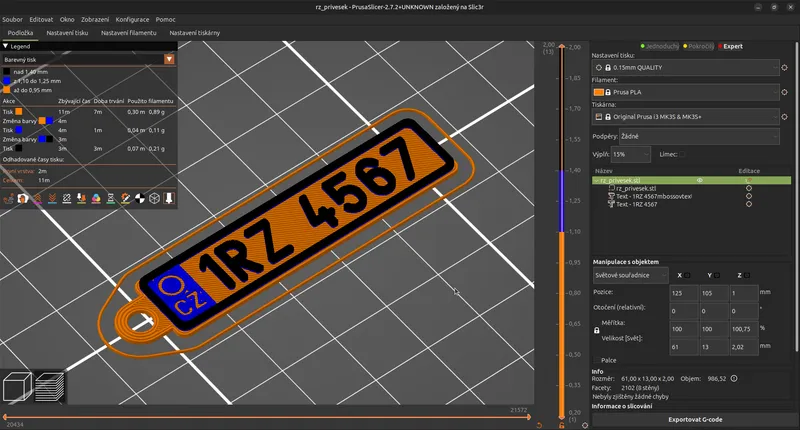Viewport: 800px width, 430px height.
Task: Select Pokročilý advanced mode
Action: coord(698,46)
